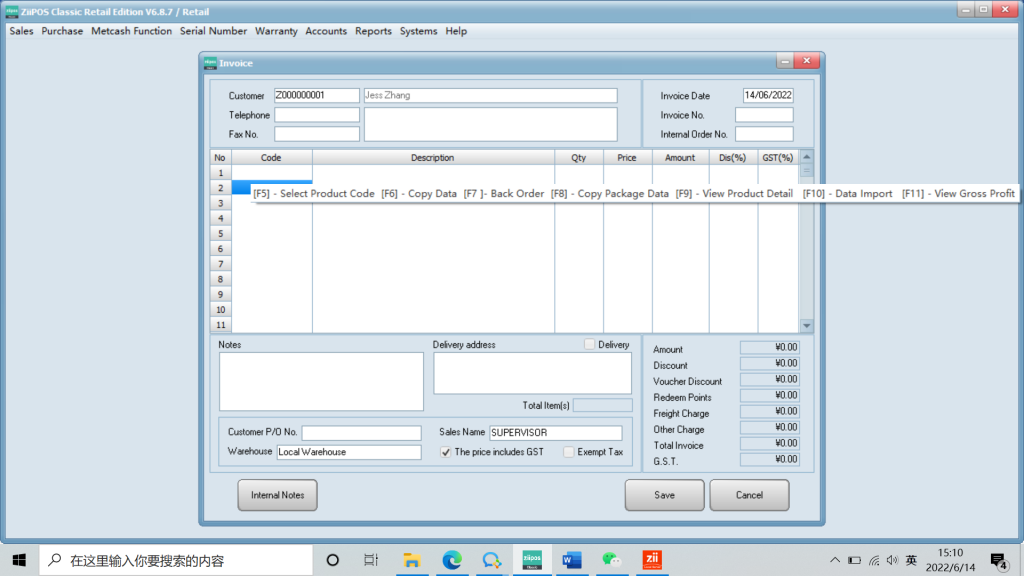Click the Invoice No. field

pyautogui.click(x=763, y=115)
